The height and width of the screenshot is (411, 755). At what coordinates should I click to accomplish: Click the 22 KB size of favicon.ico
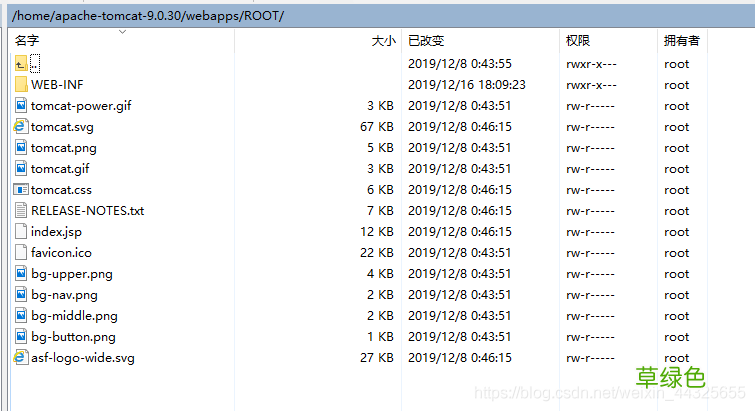[x=377, y=253]
